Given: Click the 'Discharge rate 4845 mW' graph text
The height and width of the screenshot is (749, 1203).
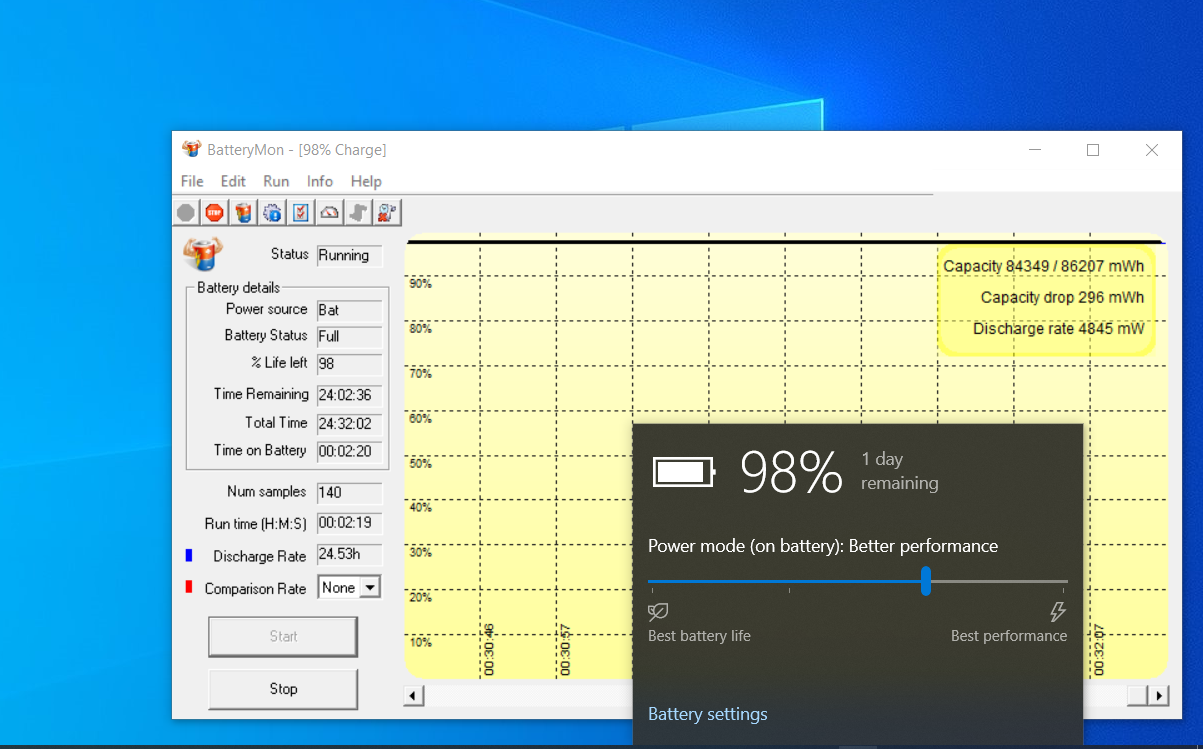Looking at the screenshot, I should [x=1058, y=328].
